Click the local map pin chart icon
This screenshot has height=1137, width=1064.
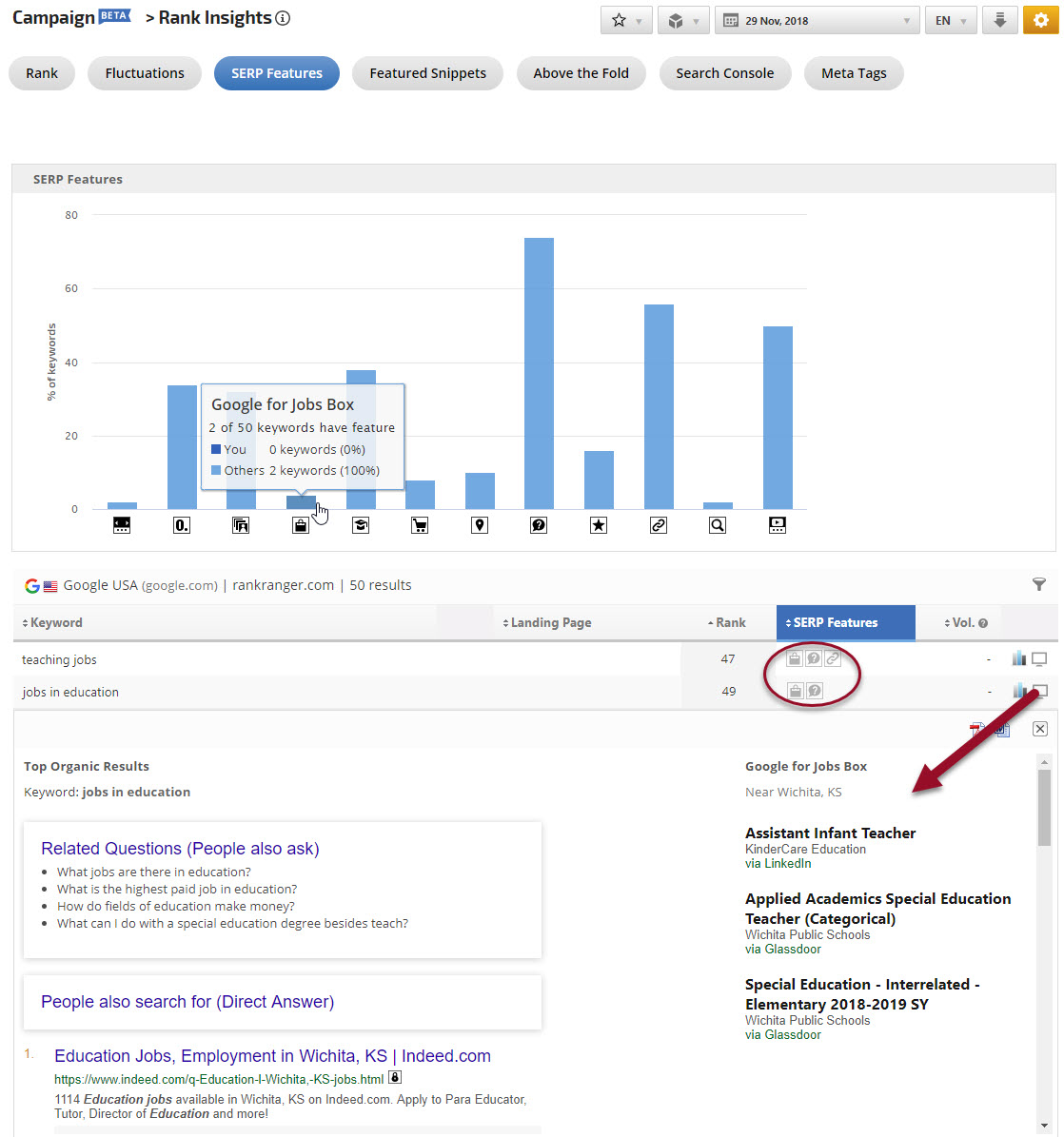pyautogui.click(x=480, y=525)
